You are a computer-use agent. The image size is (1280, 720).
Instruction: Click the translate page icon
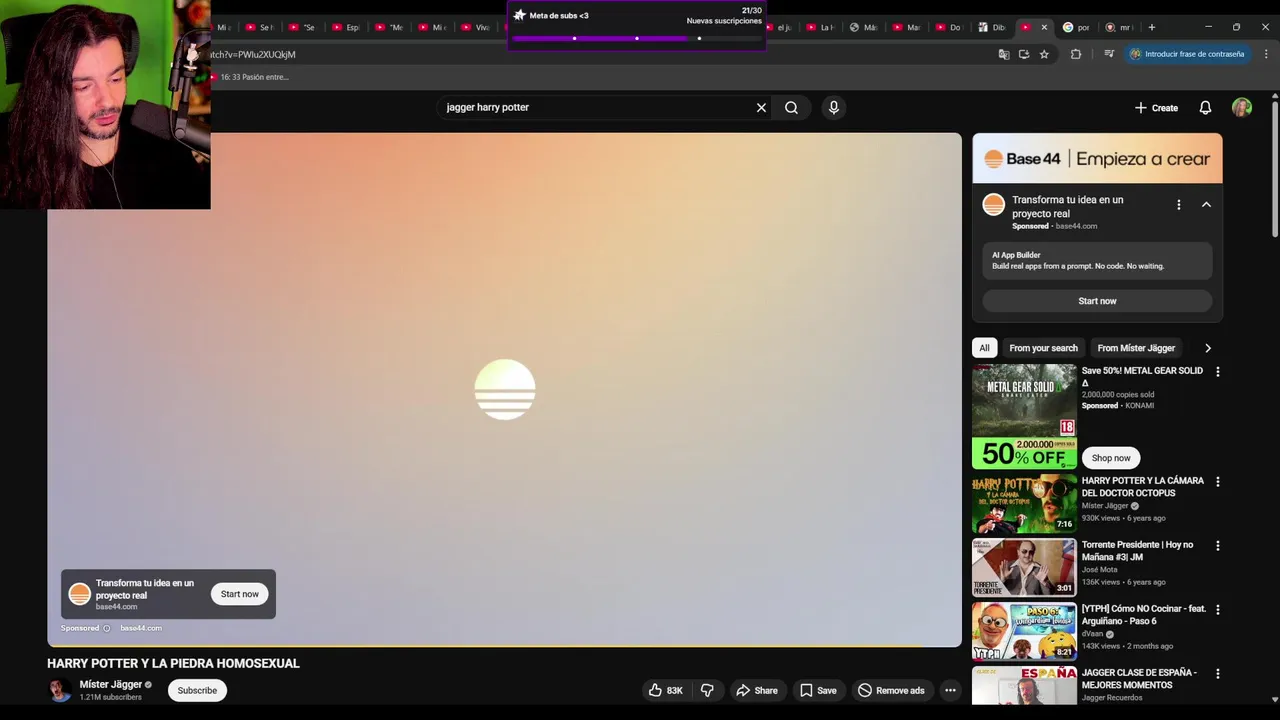click(1003, 54)
